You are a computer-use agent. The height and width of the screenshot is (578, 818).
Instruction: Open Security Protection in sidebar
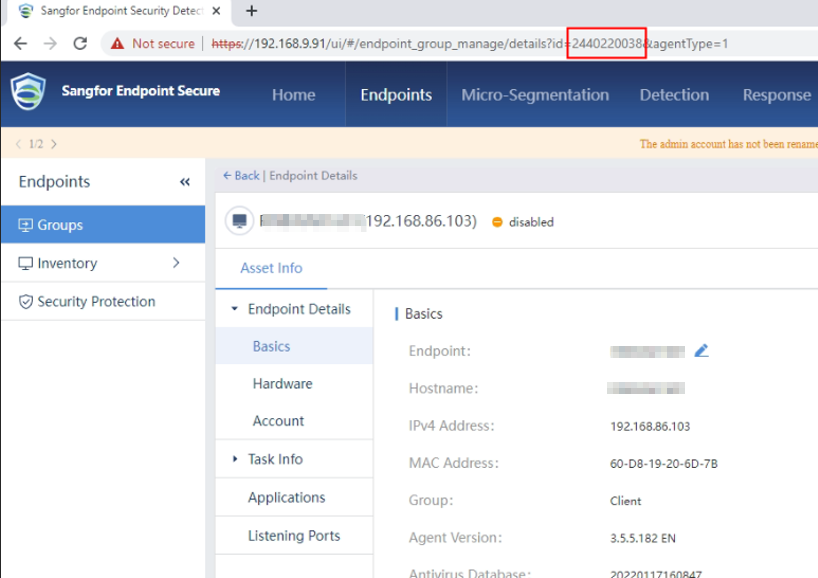[96, 301]
